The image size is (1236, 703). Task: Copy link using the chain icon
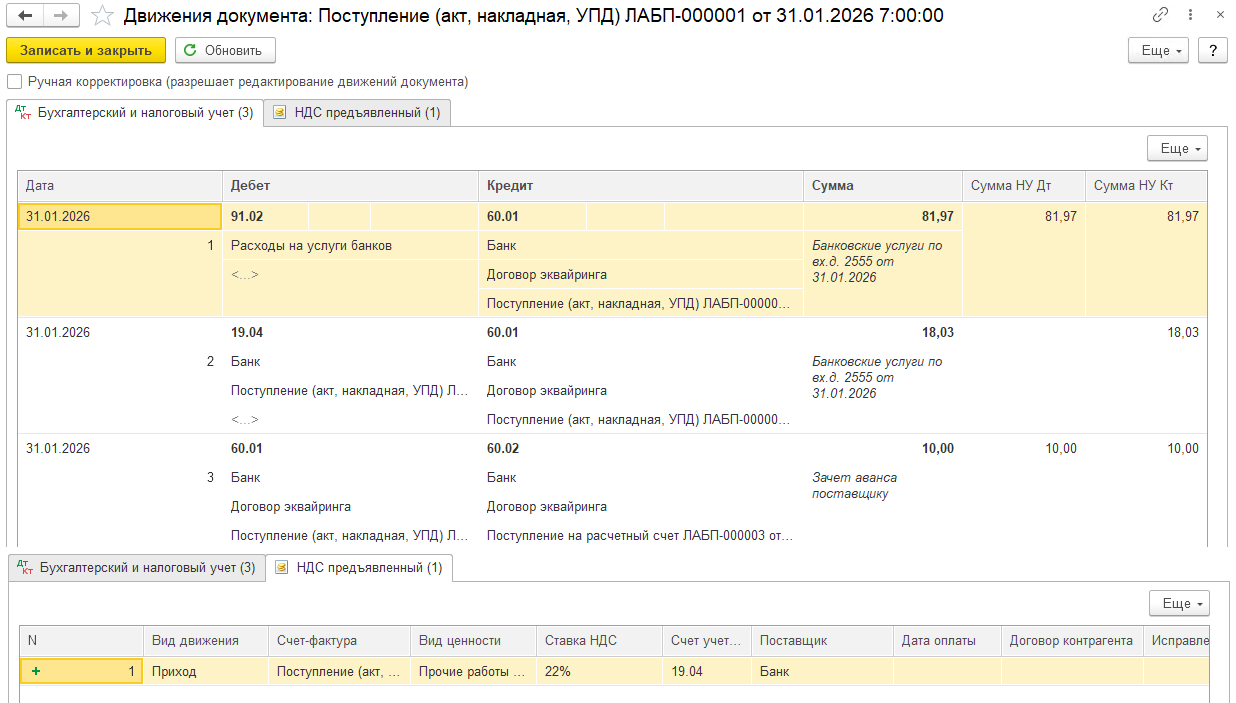pyautogui.click(x=1160, y=15)
